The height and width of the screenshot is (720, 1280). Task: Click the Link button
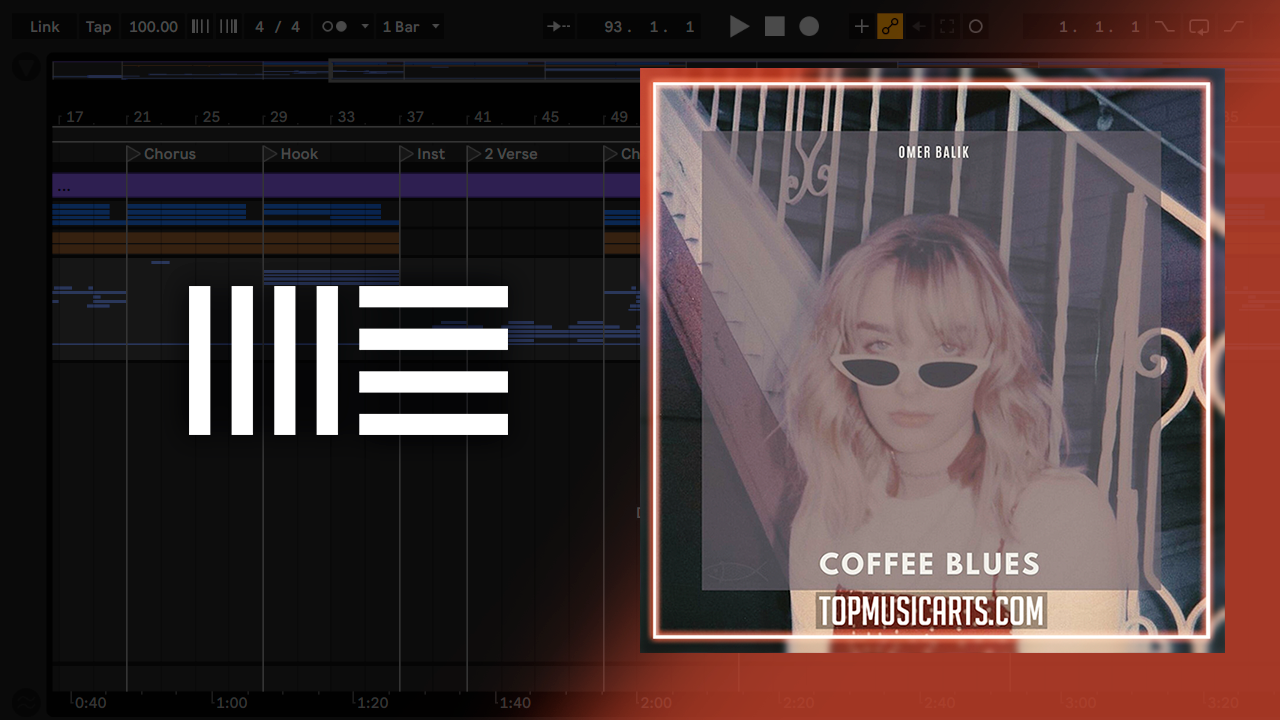pyautogui.click(x=45, y=27)
